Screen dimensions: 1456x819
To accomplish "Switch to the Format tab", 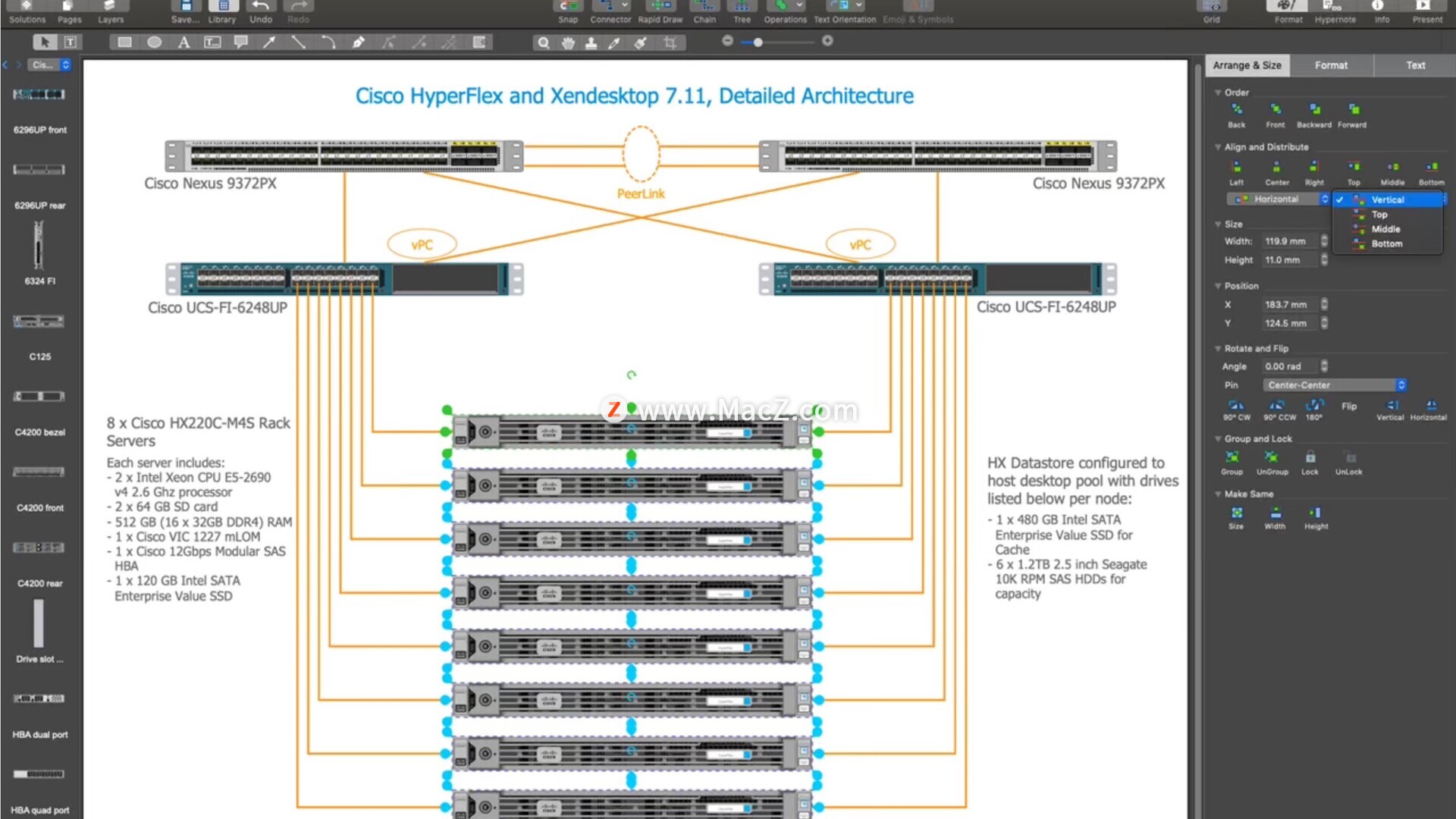I will click(x=1331, y=65).
